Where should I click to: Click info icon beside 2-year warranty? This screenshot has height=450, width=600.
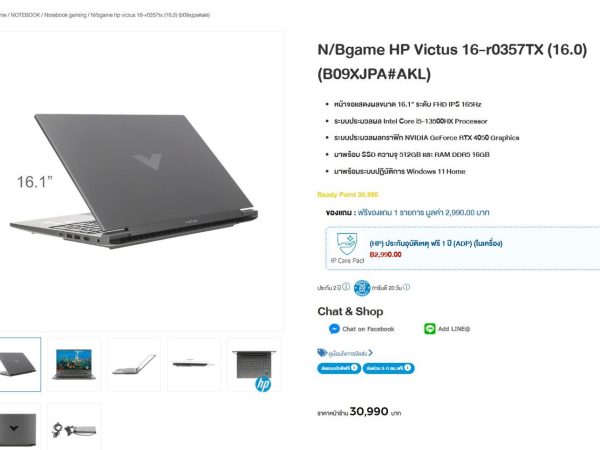[346, 287]
